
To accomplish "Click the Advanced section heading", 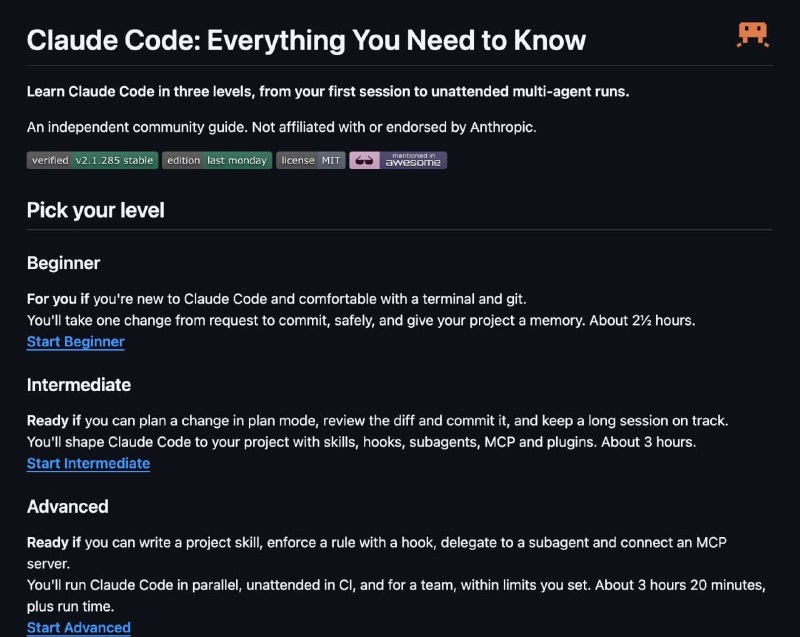I will [67, 506].
